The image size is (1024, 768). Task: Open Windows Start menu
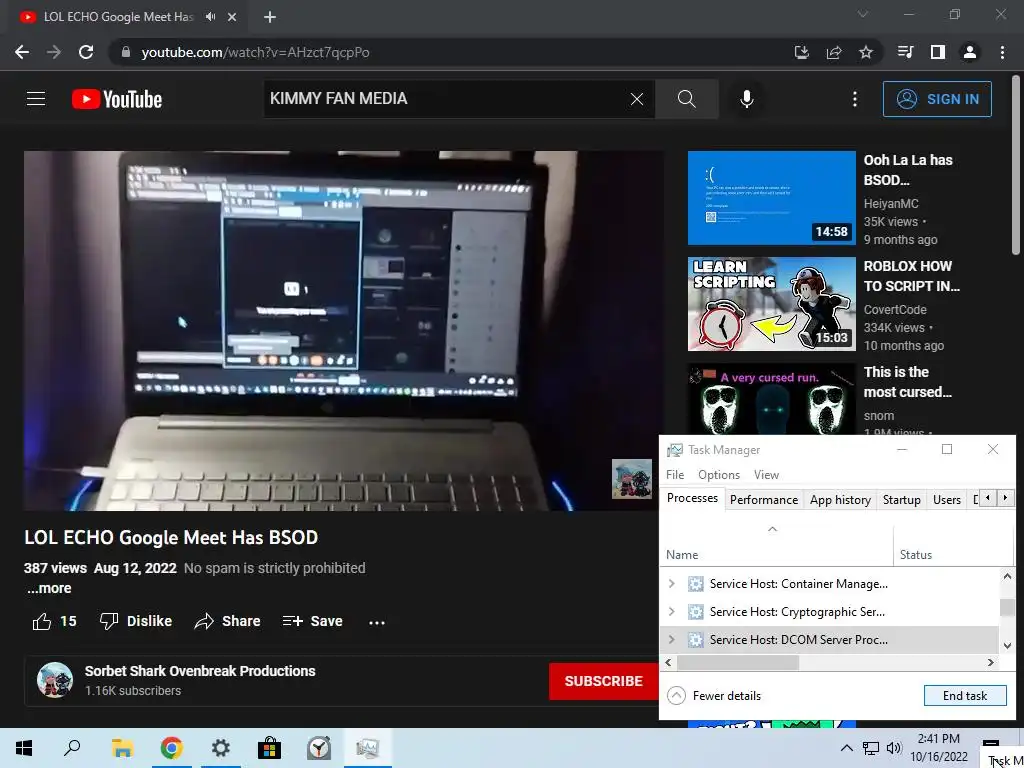pyautogui.click(x=24, y=748)
